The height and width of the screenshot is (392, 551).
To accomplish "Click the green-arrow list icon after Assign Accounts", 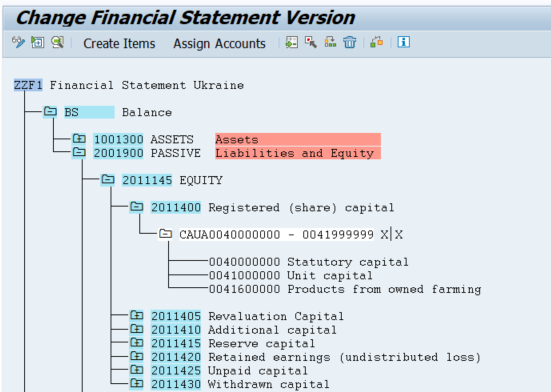I will [x=292, y=43].
